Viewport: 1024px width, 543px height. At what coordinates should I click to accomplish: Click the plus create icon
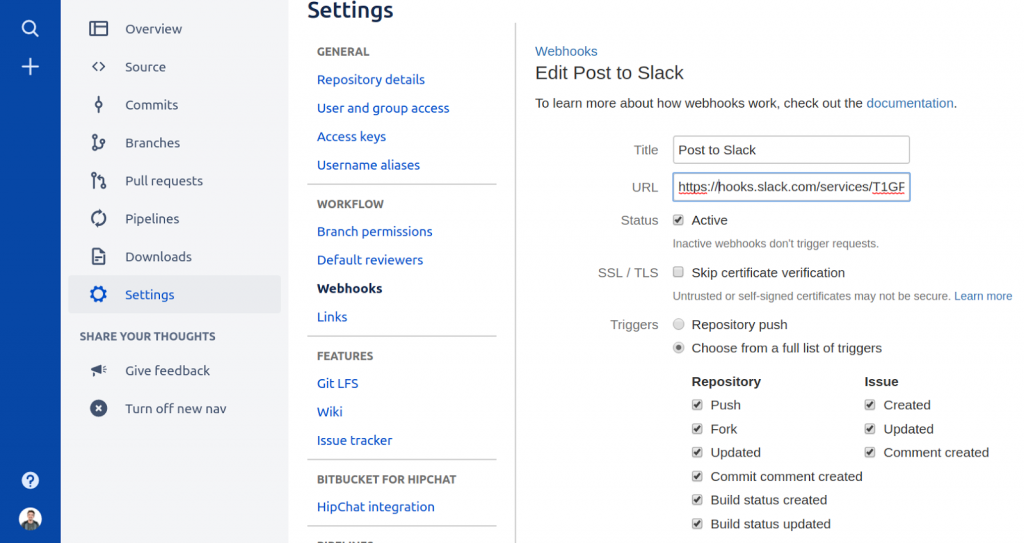tap(30, 66)
